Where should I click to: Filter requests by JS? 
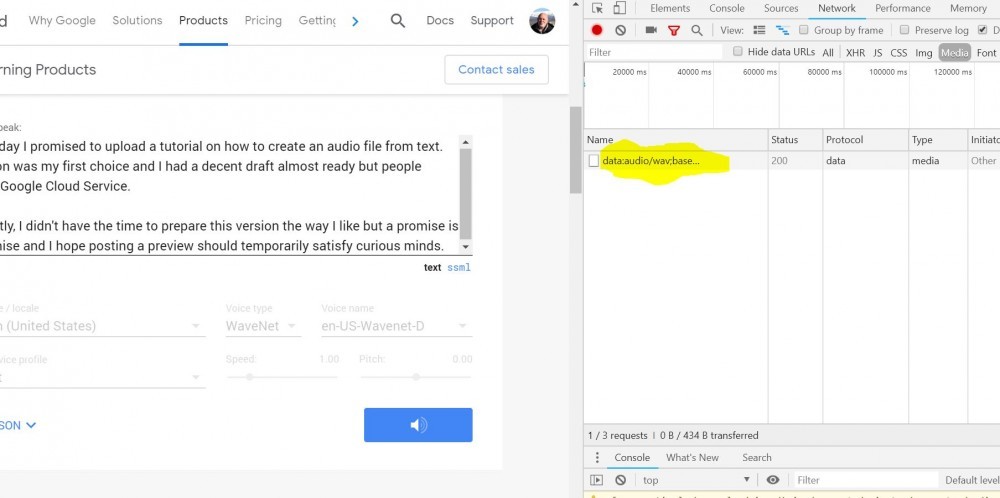[x=878, y=53]
